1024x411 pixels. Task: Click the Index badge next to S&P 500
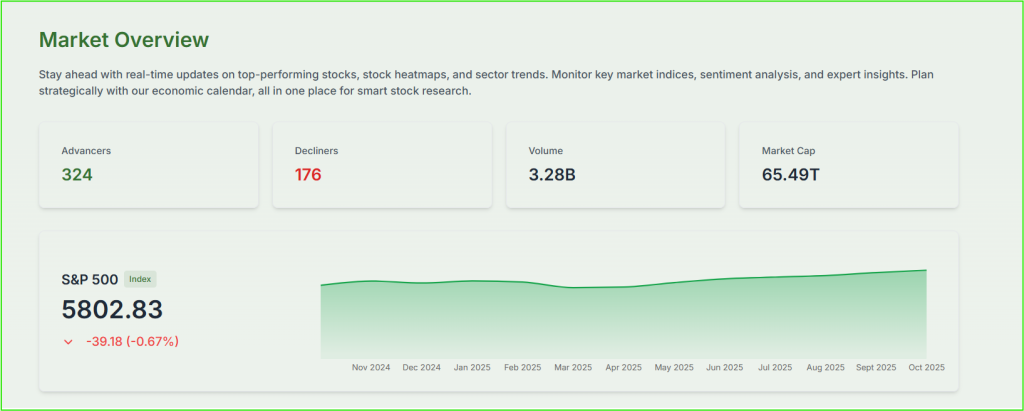(140, 279)
